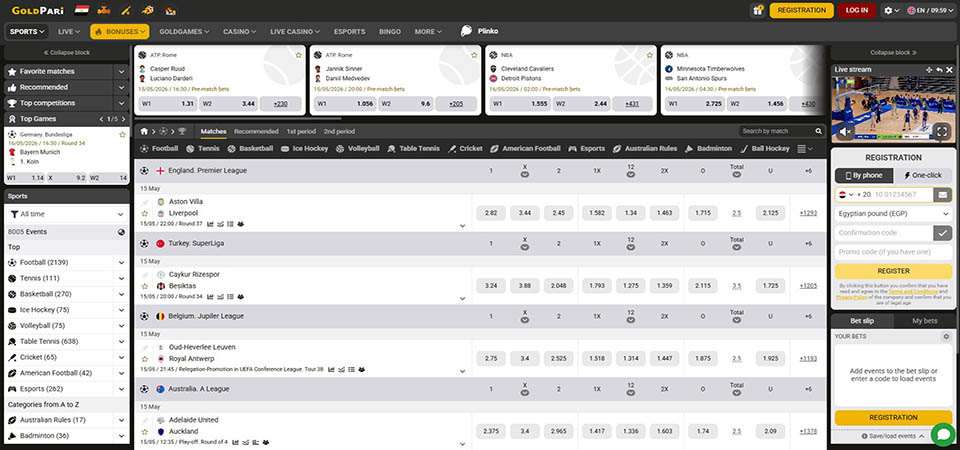Click the GoldPari logo
960x450 pixels.
click(x=37, y=10)
